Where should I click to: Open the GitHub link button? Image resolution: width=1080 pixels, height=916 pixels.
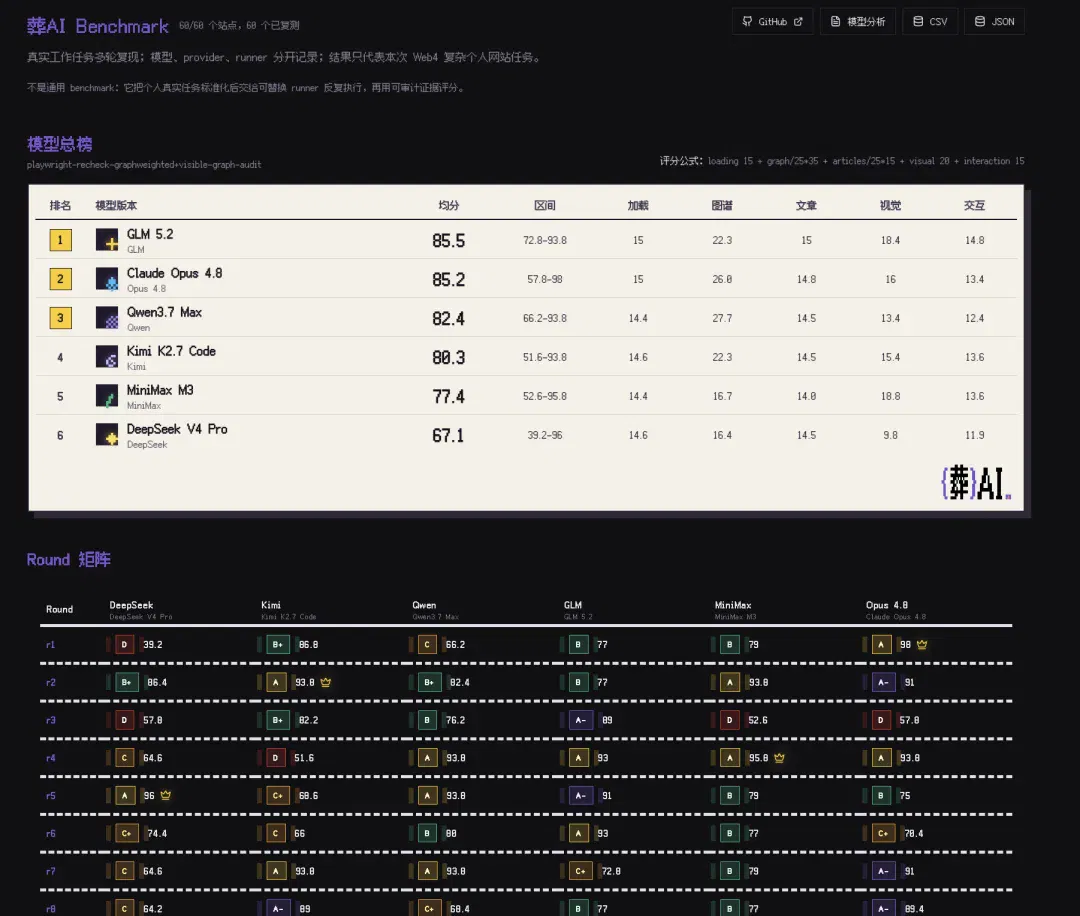772,21
